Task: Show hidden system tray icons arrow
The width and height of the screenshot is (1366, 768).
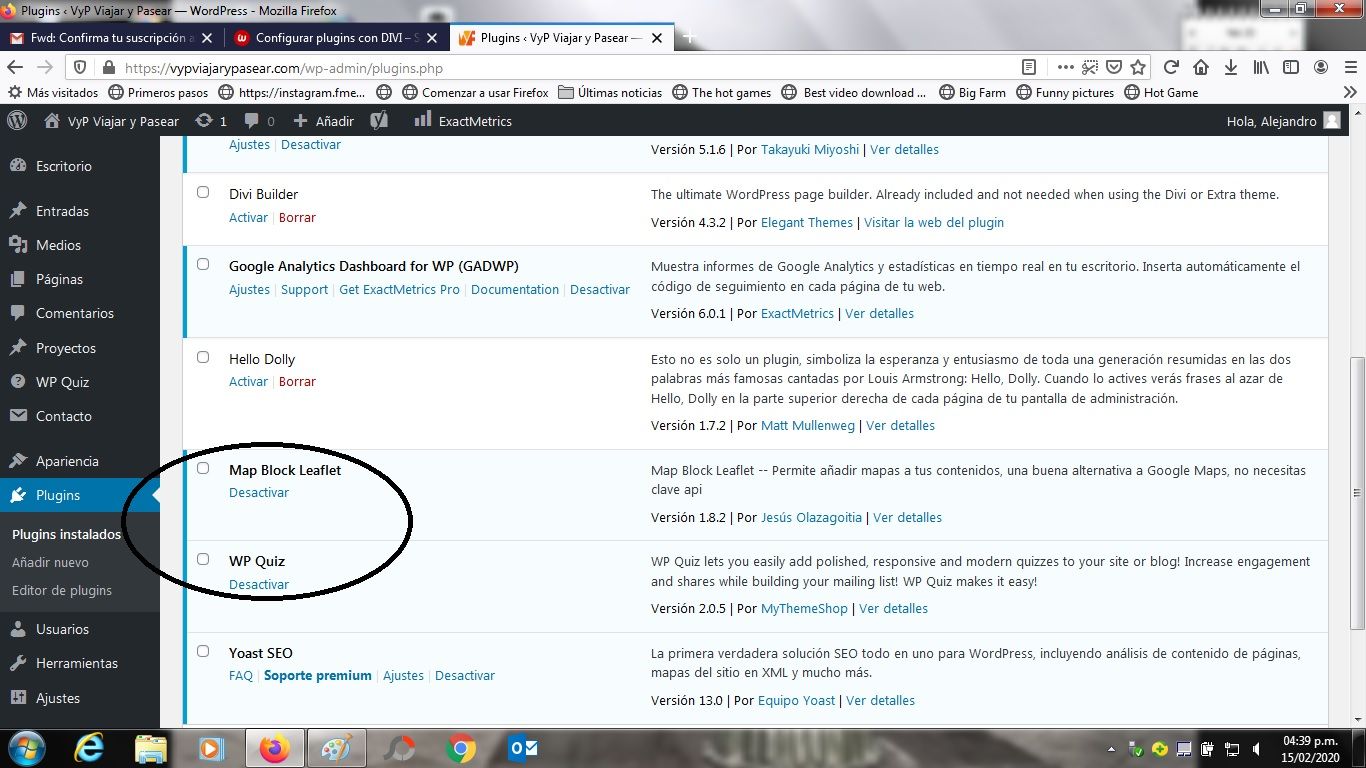Action: pyautogui.click(x=1112, y=748)
